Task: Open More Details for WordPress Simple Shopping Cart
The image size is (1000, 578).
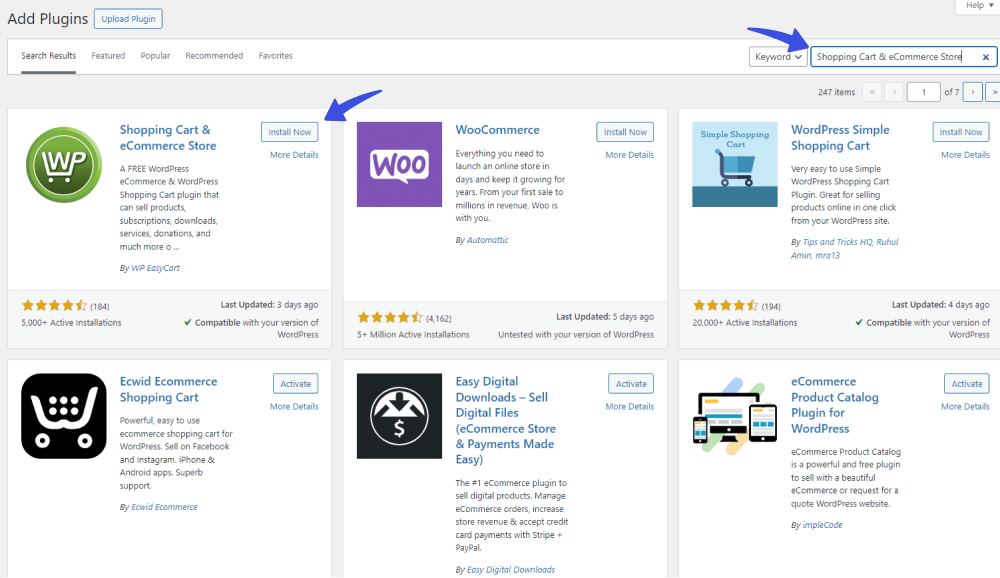Action: click(x=965, y=154)
